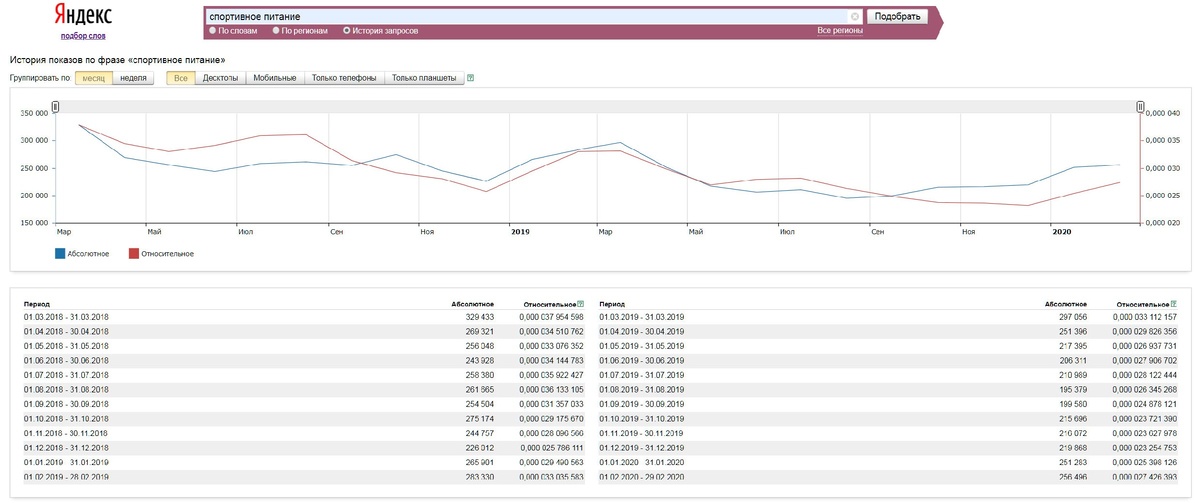Screen dimensions: 1200x503
Task: Group the history by месяц
Action: (x=94, y=78)
